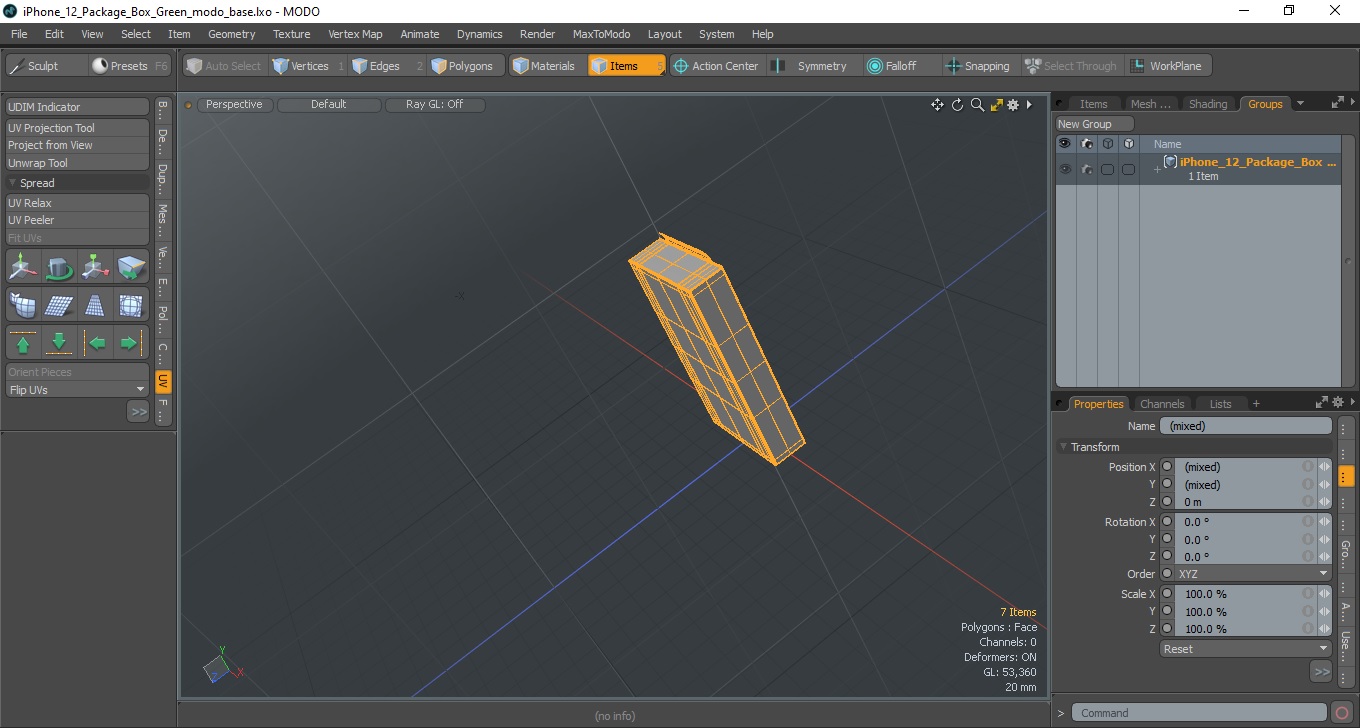The image size is (1360, 728).
Task: Click the Name field showing (mixed)
Action: coord(1246,426)
